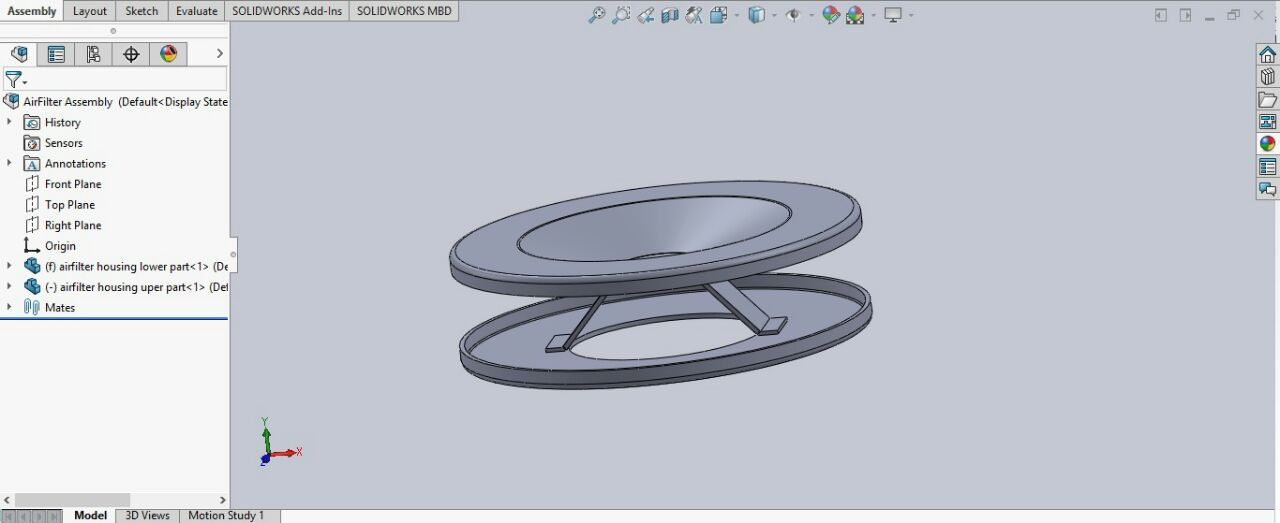Open the Motion Study 1 tab
The image size is (1280, 523).
226,515
